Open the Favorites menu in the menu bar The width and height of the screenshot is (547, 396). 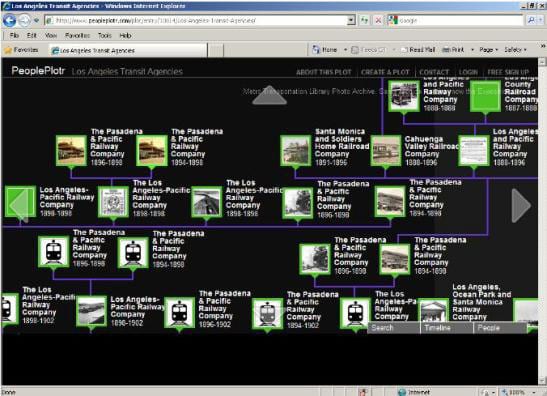tap(77, 35)
